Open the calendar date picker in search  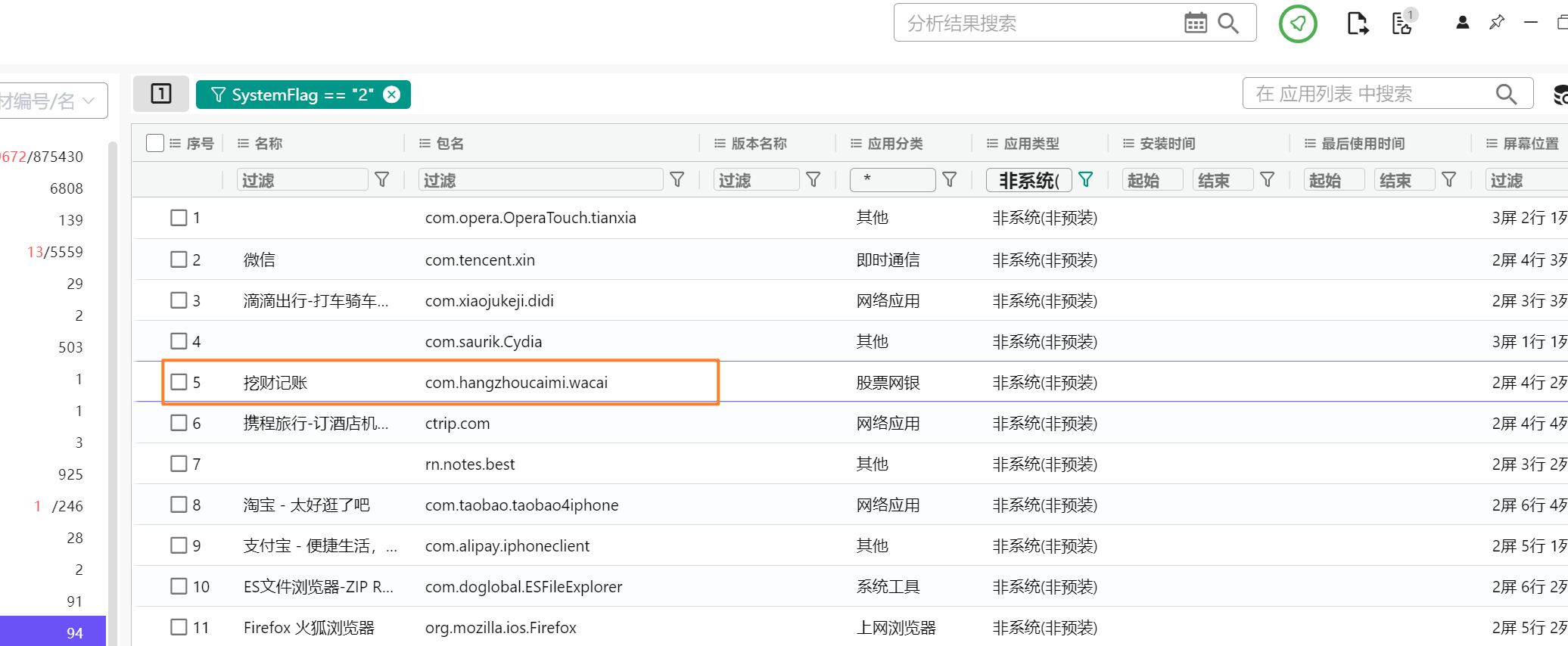(x=1196, y=23)
